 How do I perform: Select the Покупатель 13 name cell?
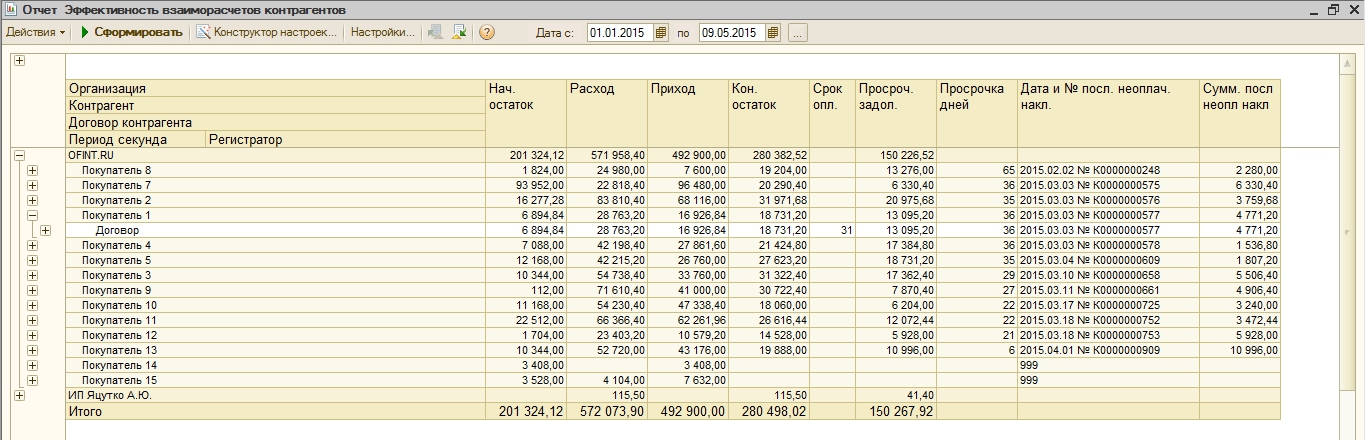275,350
